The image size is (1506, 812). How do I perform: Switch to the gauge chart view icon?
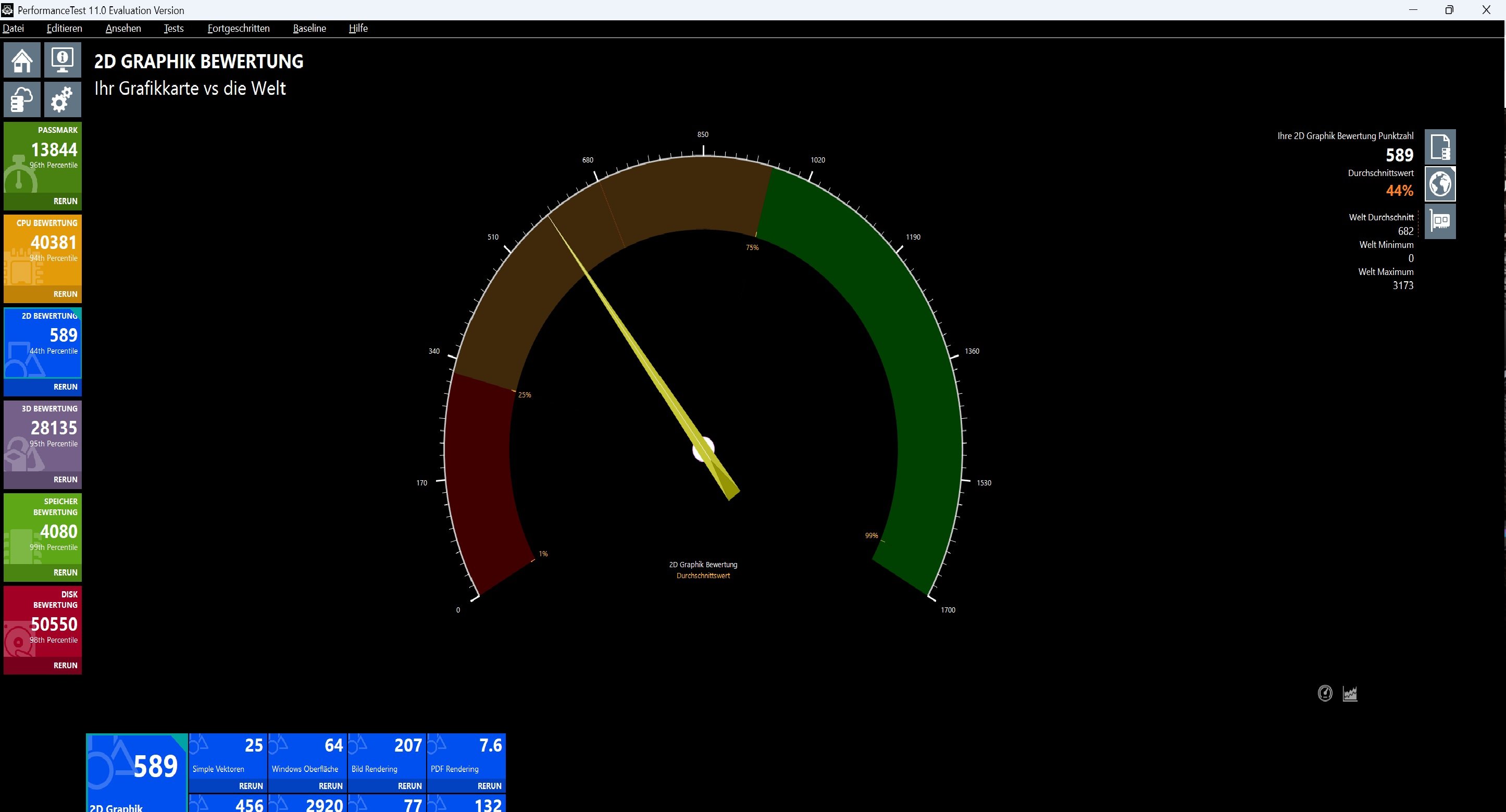[1325, 693]
